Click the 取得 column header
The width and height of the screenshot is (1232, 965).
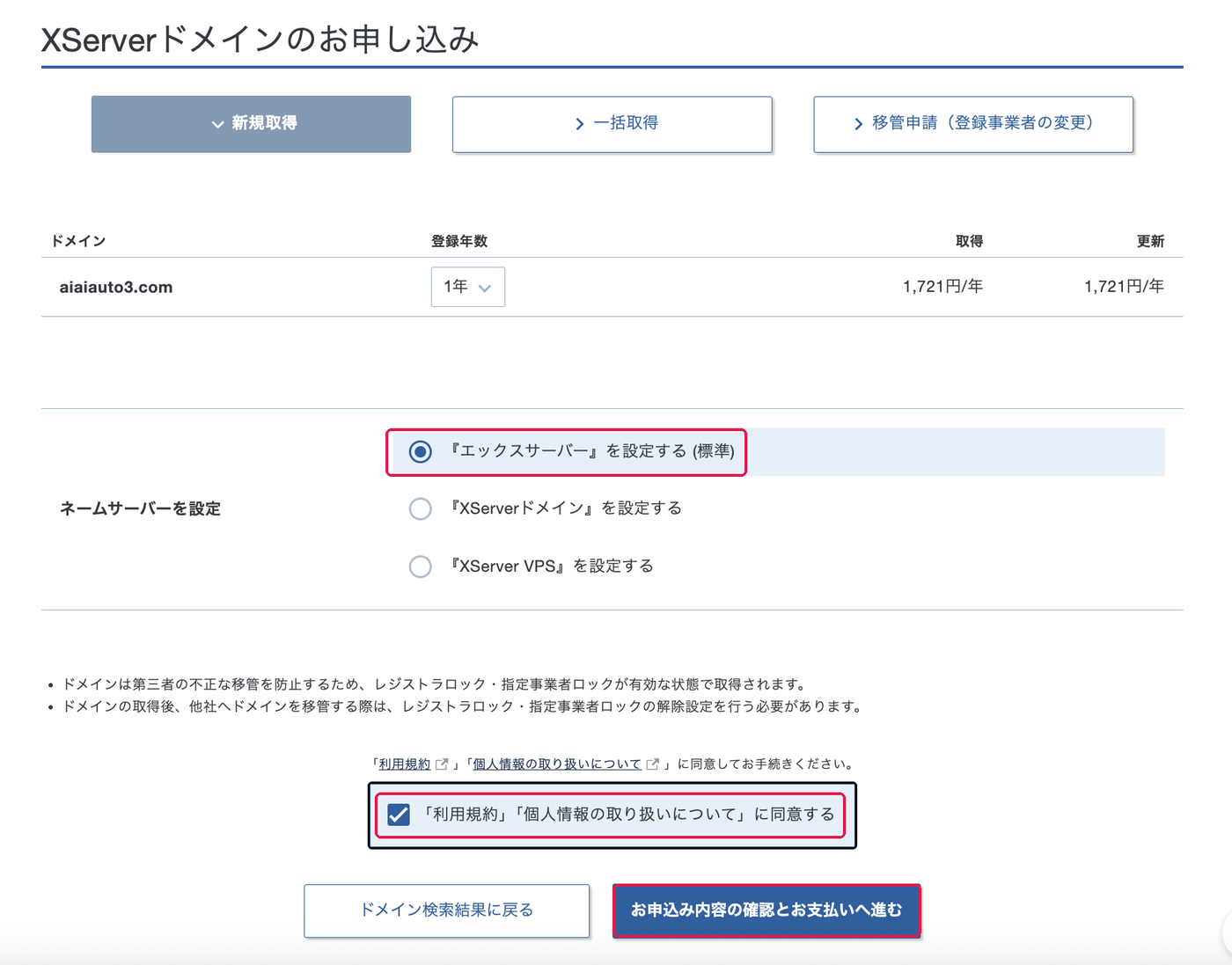point(969,241)
